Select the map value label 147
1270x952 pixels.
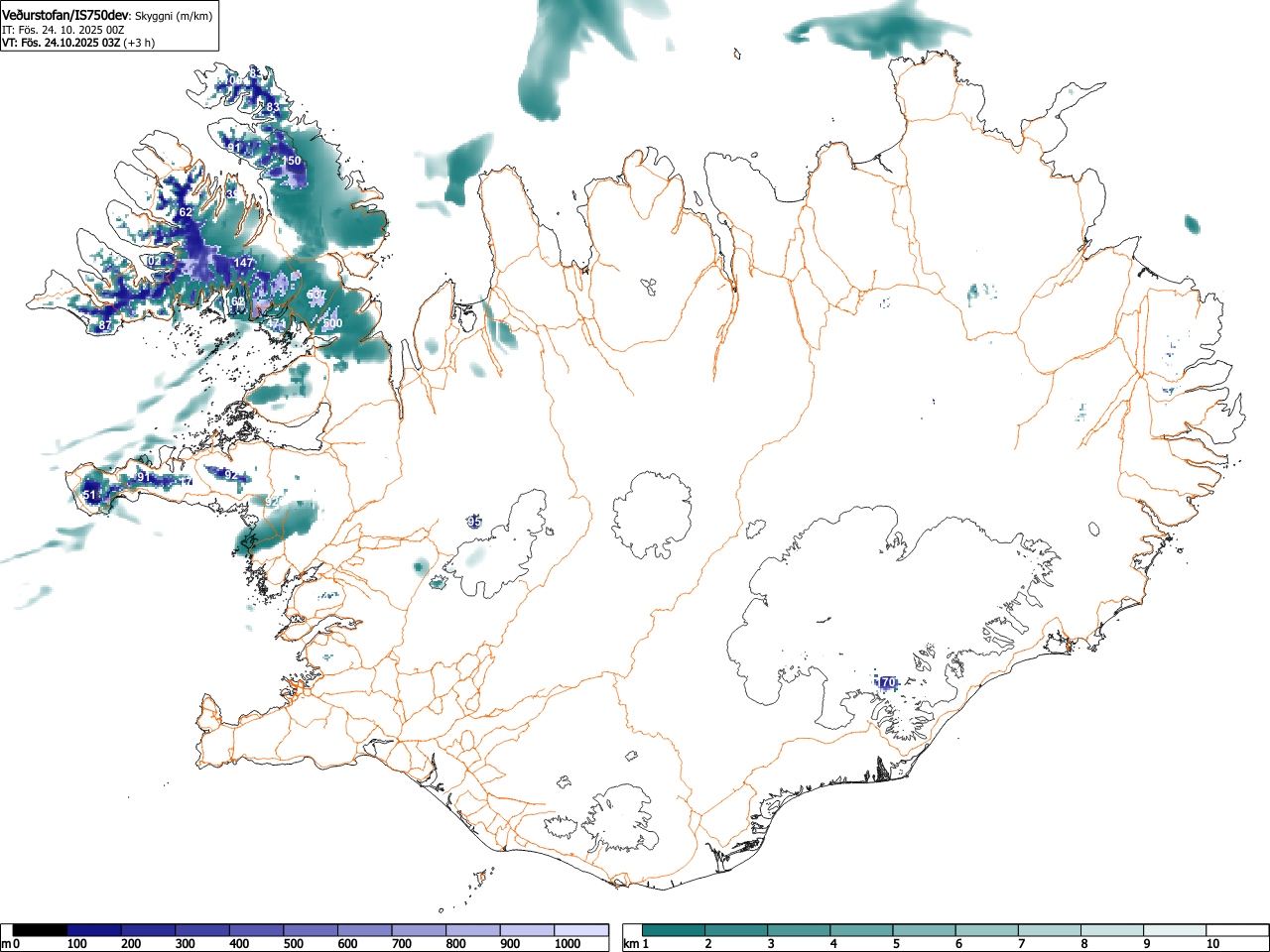(244, 263)
